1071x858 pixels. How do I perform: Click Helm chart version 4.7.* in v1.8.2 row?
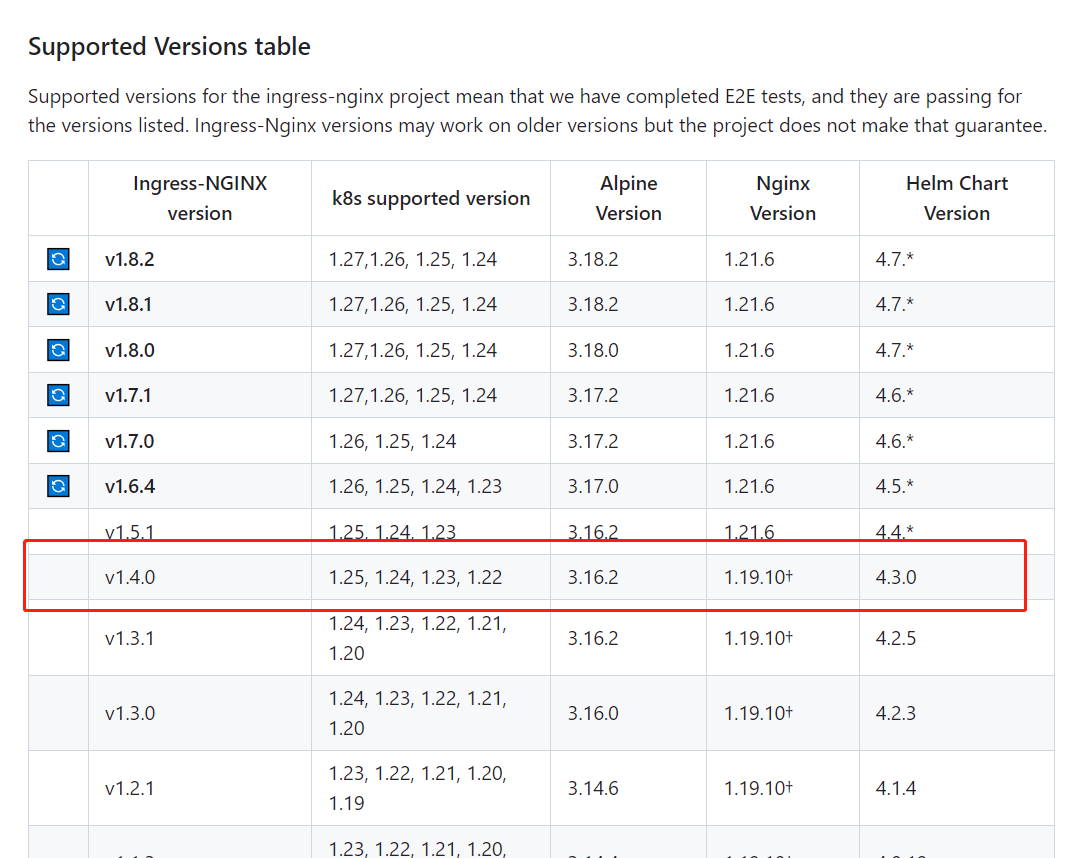956,259
